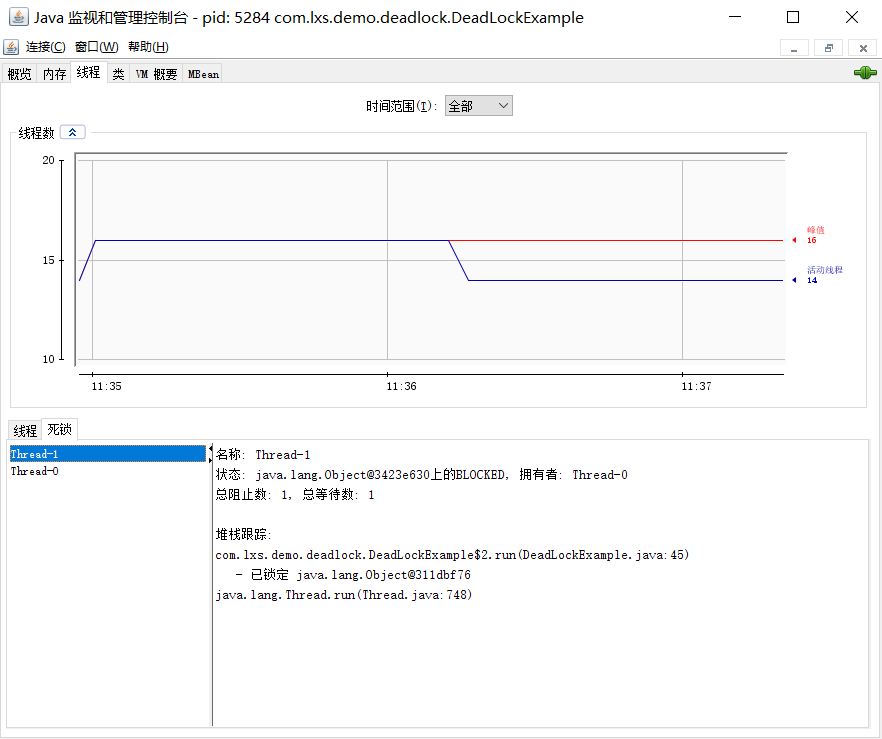Close the inner internal frame
Screen dimensions: 882x739
[863, 48]
